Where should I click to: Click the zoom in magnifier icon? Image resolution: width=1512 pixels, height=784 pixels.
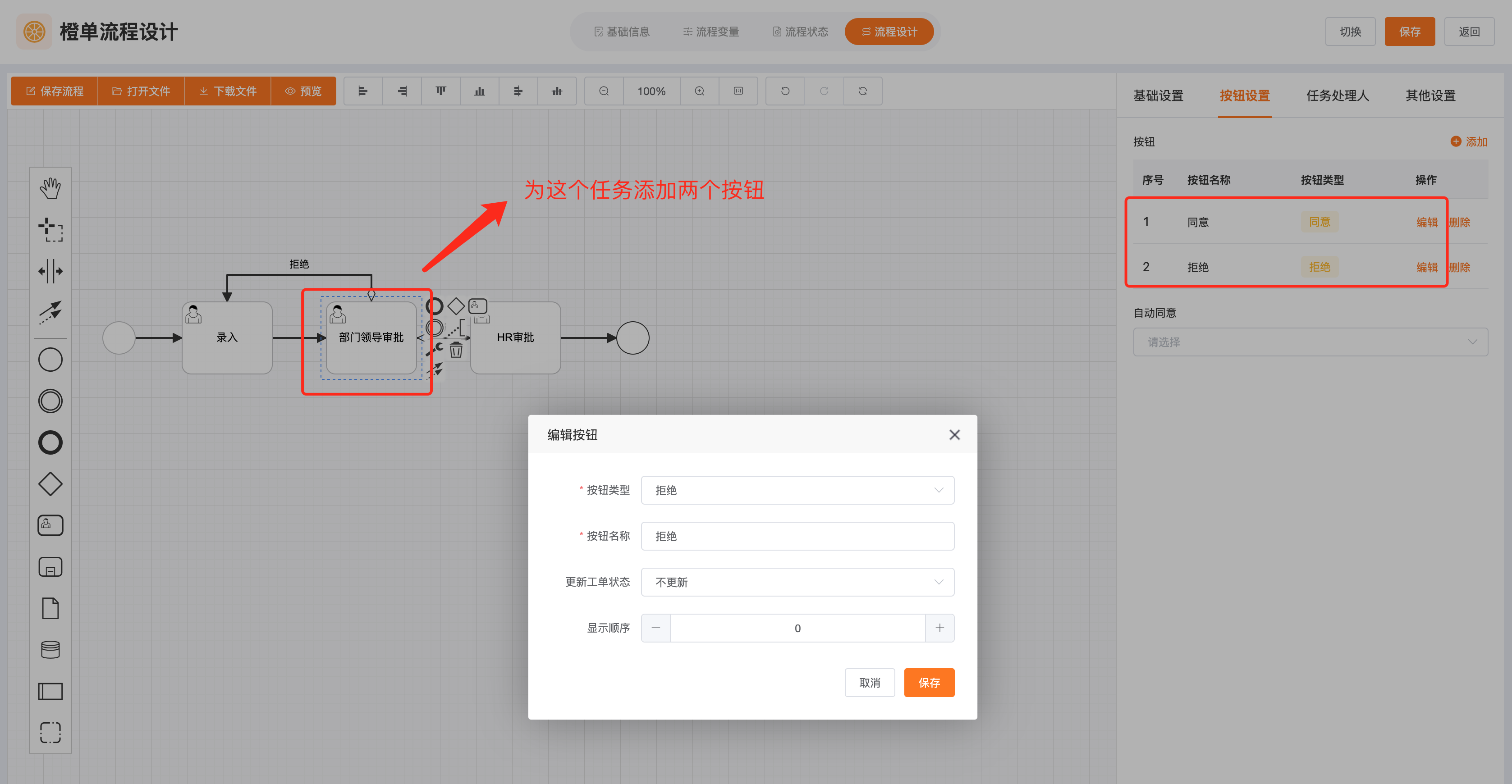699,91
